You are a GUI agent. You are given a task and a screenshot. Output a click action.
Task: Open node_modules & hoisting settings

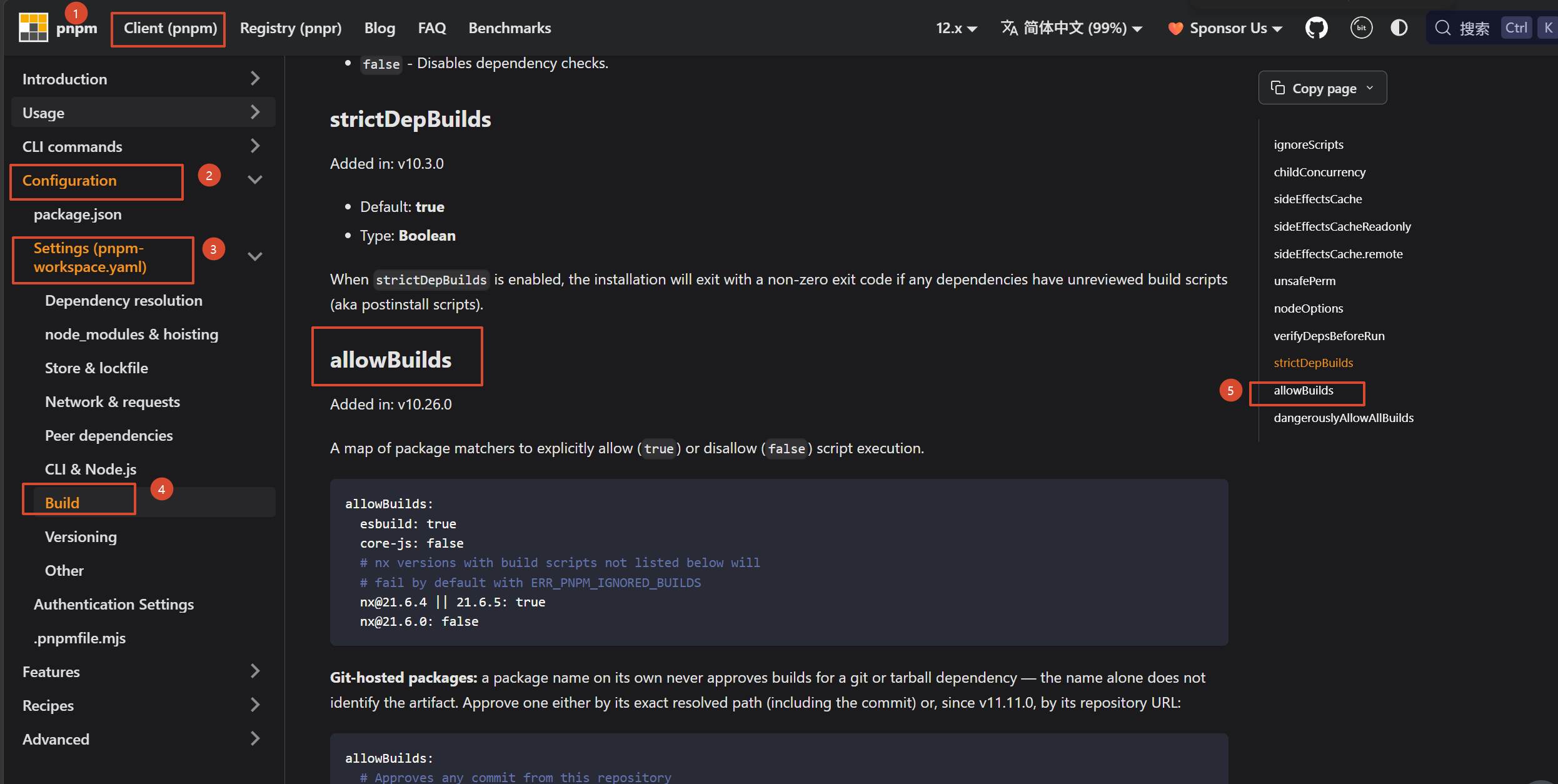point(131,334)
